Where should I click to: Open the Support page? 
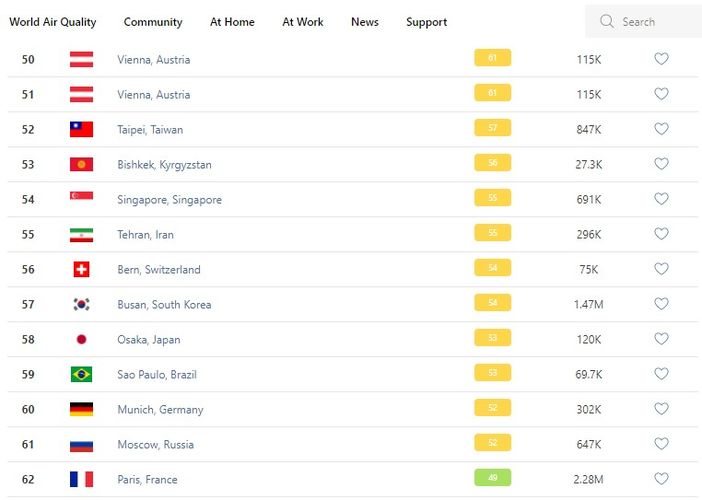pos(426,22)
